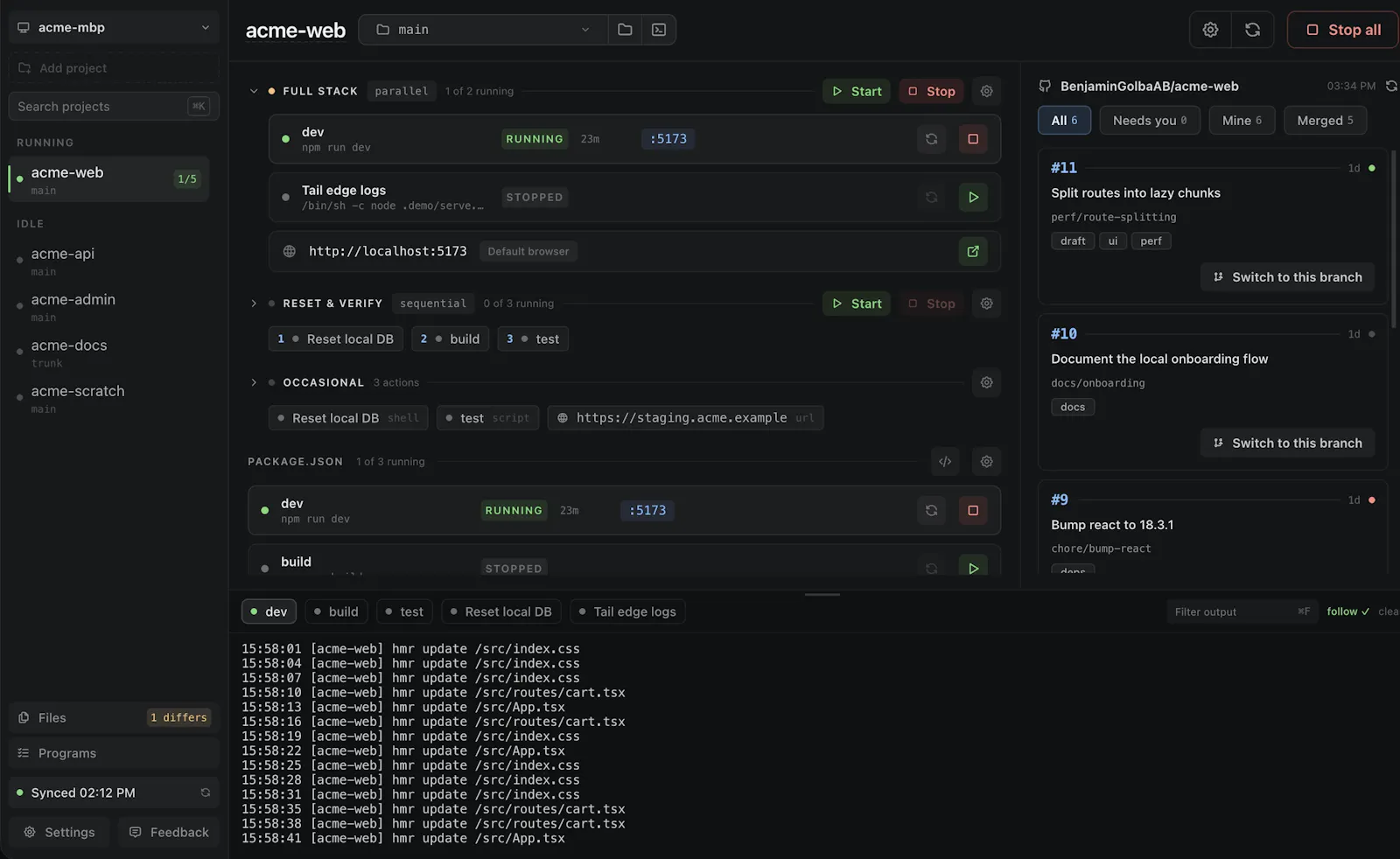Select the acme-api project

[x=108, y=261]
